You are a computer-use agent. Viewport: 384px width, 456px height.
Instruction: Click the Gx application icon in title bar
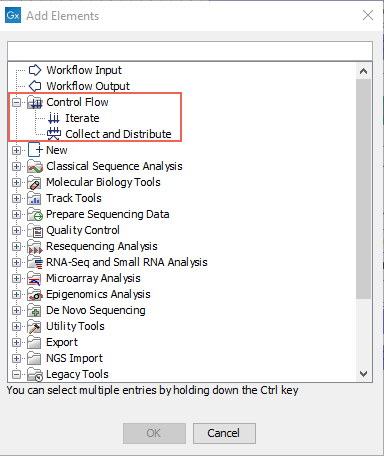click(x=13, y=15)
